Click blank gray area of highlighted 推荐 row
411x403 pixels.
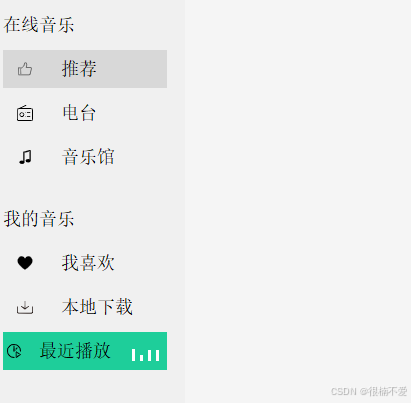(x=133, y=69)
